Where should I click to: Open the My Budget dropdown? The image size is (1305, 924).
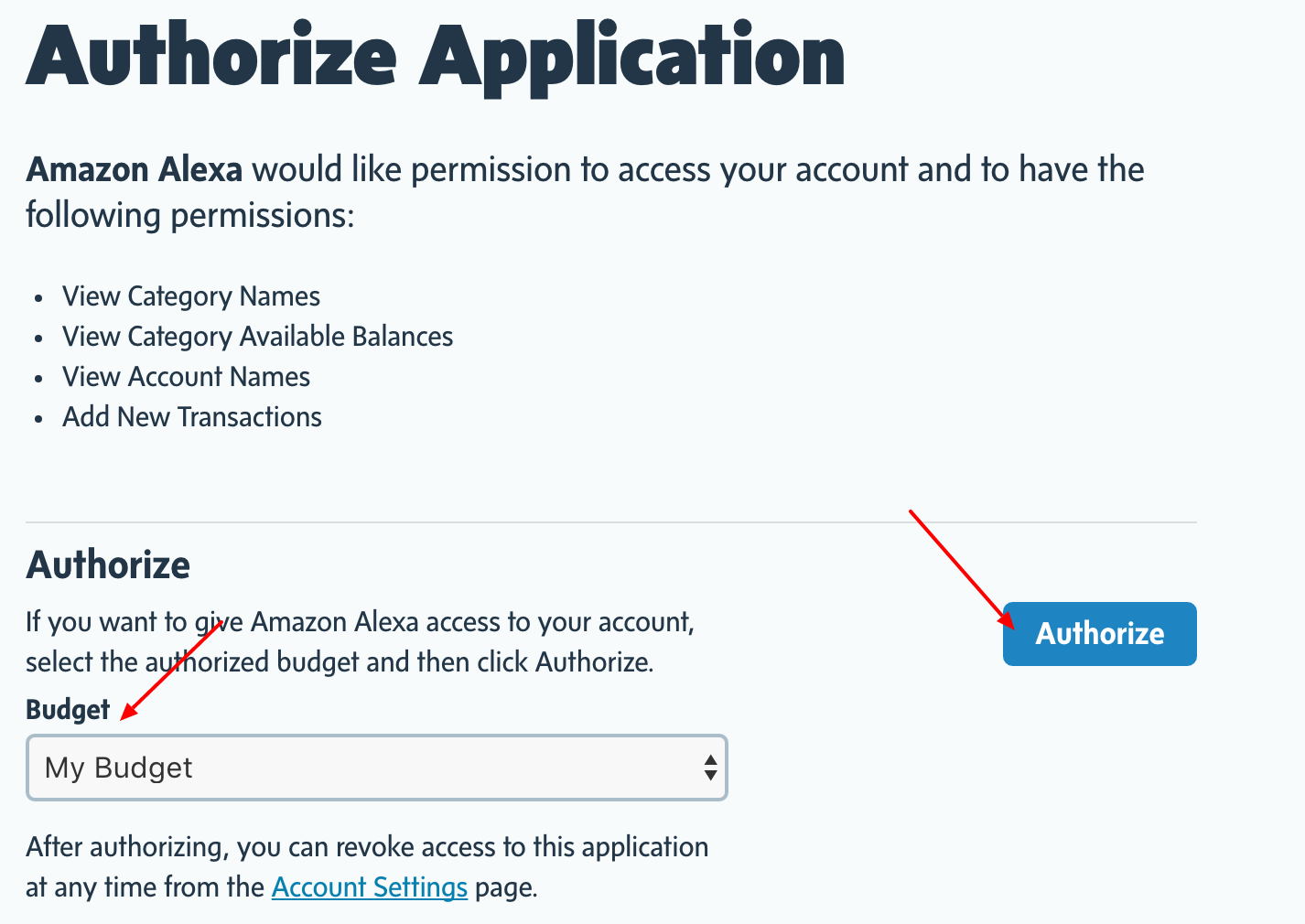tap(377, 768)
